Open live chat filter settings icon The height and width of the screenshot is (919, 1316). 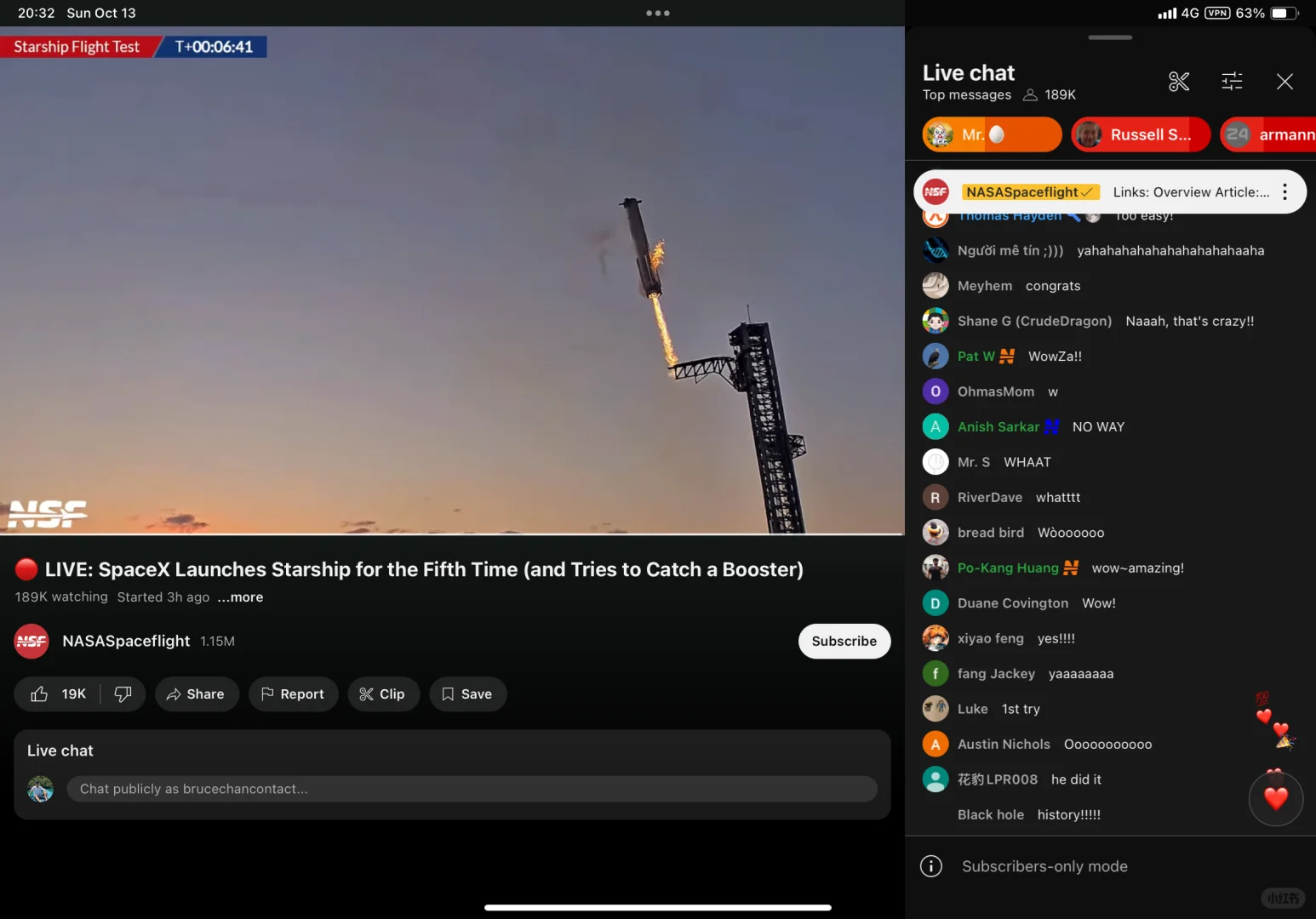[x=1232, y=82]
